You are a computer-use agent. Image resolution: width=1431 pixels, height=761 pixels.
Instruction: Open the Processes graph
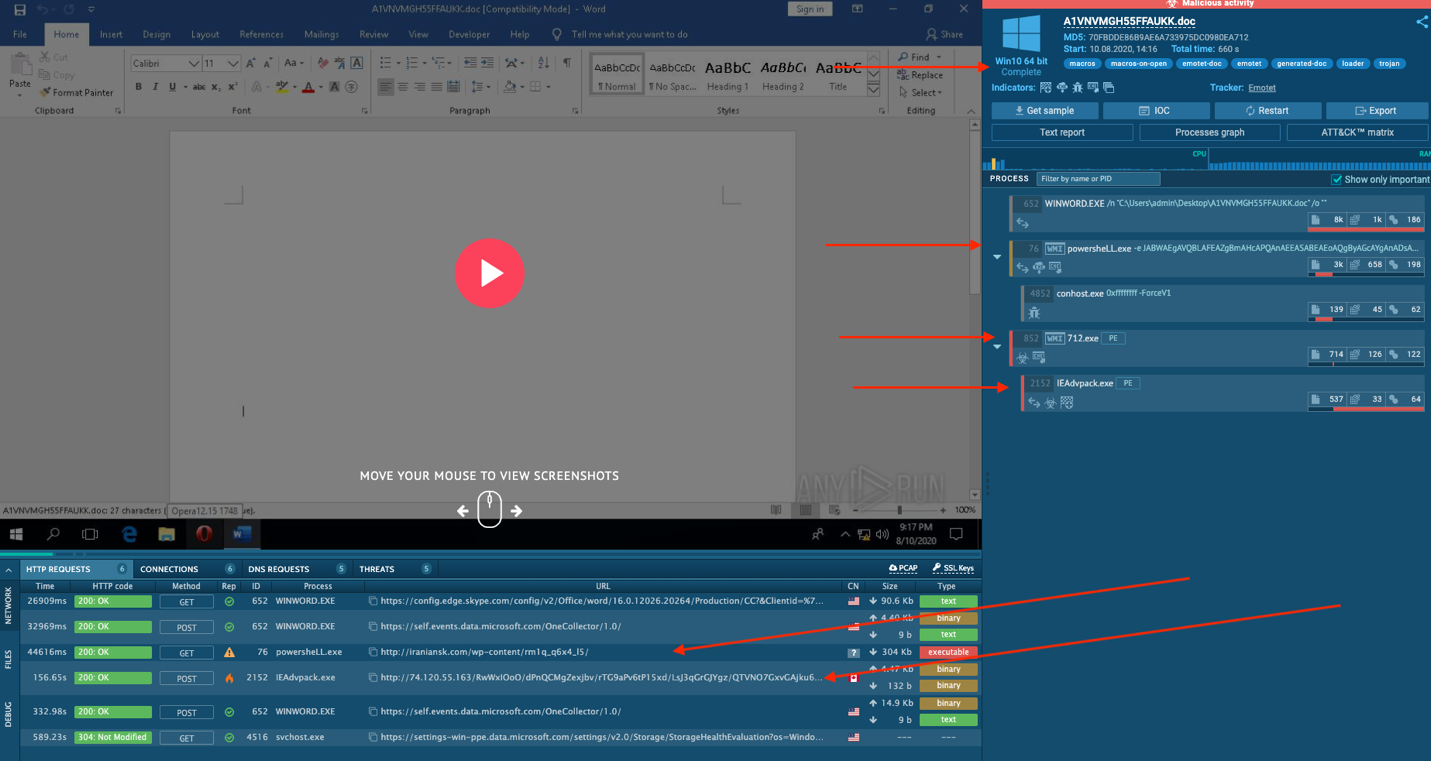click(1209, 132)
